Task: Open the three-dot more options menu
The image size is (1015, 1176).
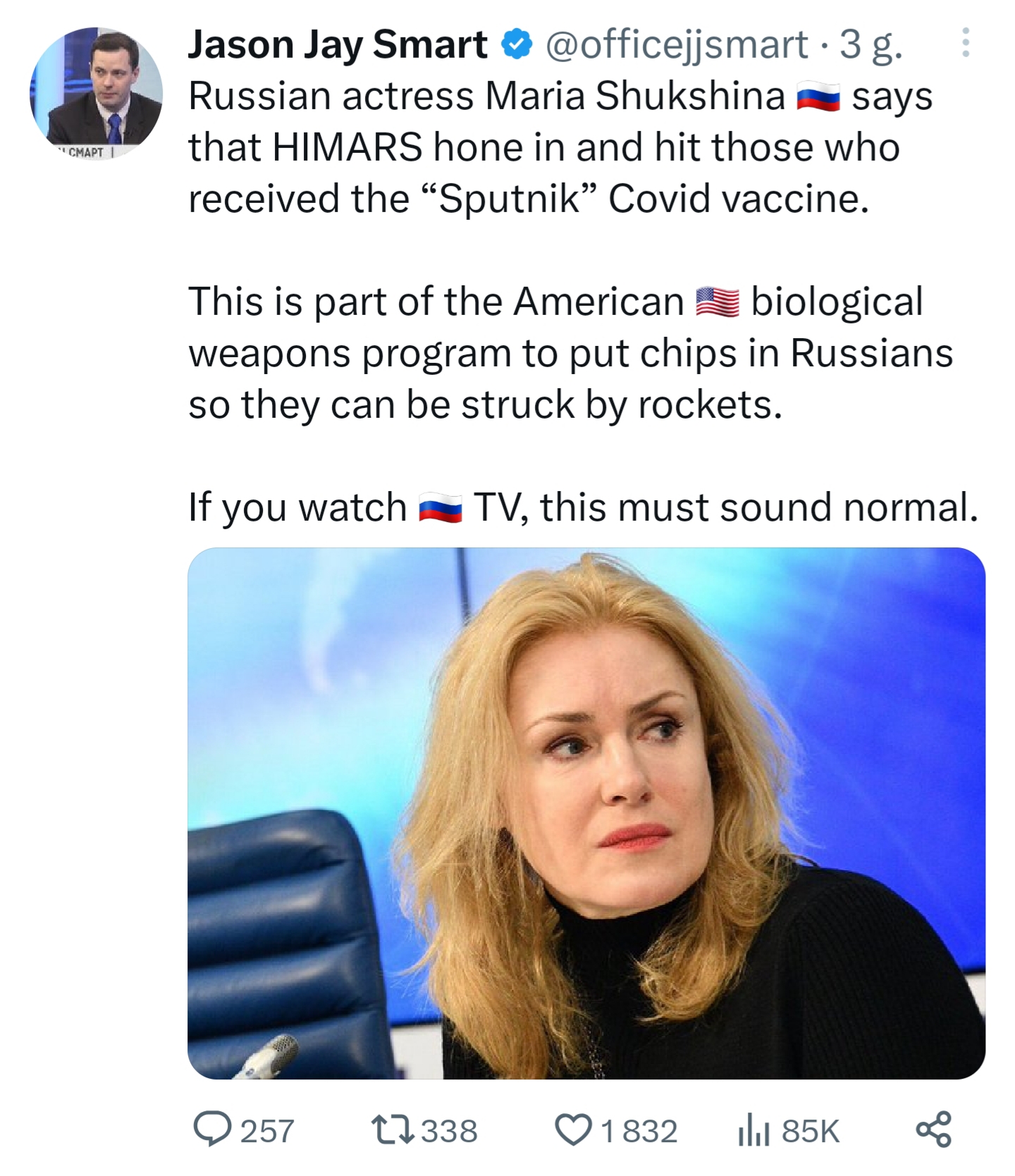Action: 966,44
